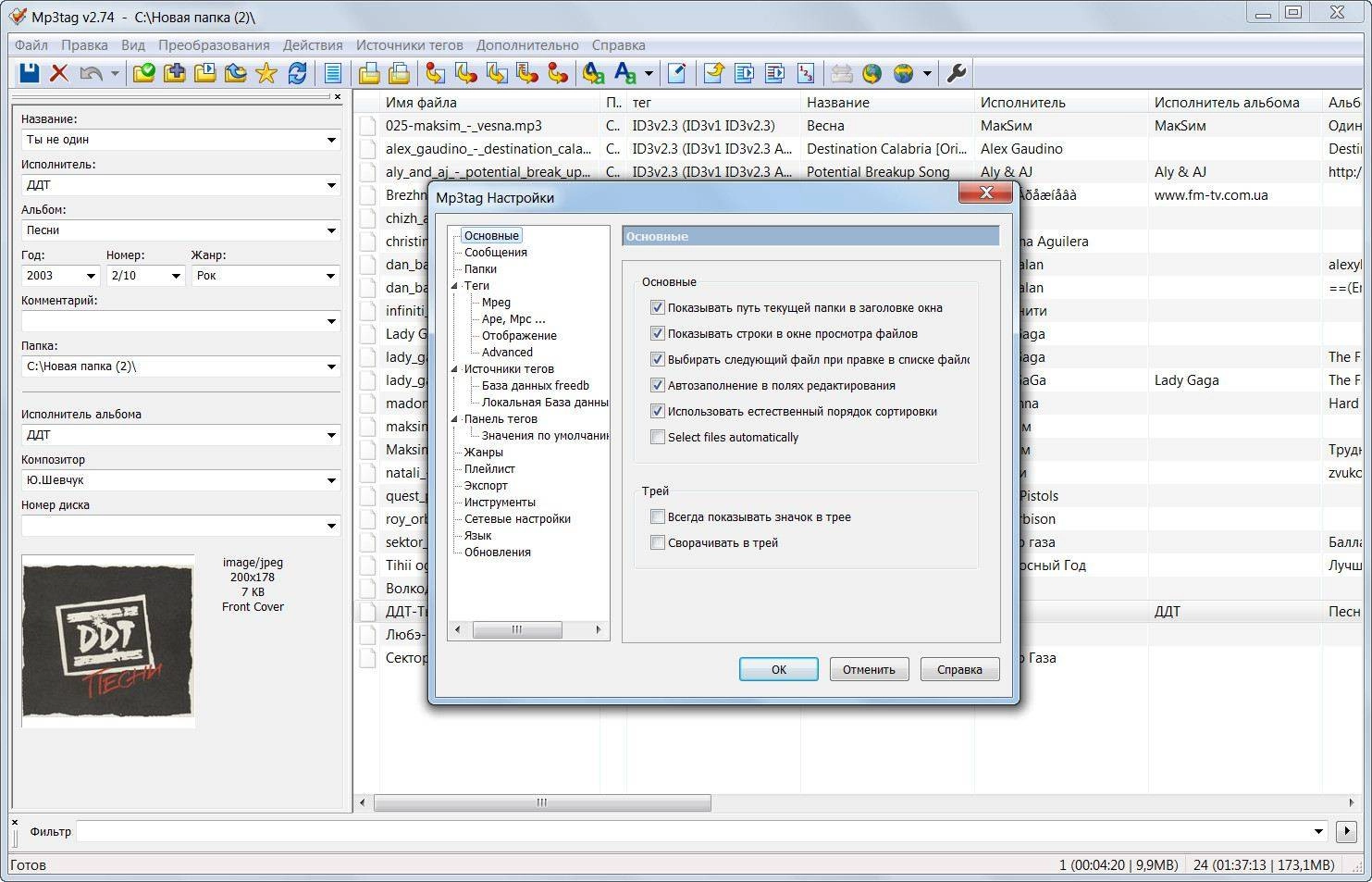Toggle 'Использовать естественный порядок сортировки' checkbox
The image size is (1372, 882).
pyautogui.click(x=658, y=411)
